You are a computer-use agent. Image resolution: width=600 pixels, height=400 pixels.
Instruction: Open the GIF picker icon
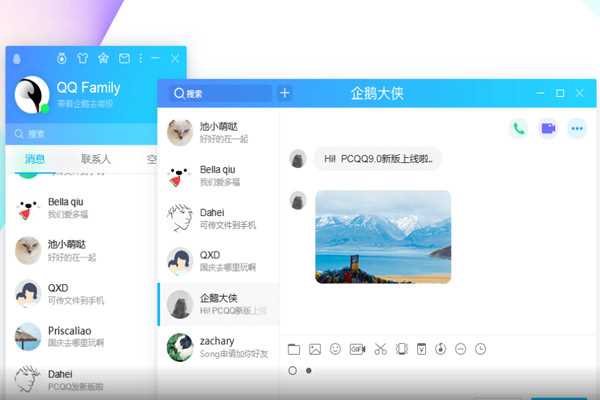357,349
